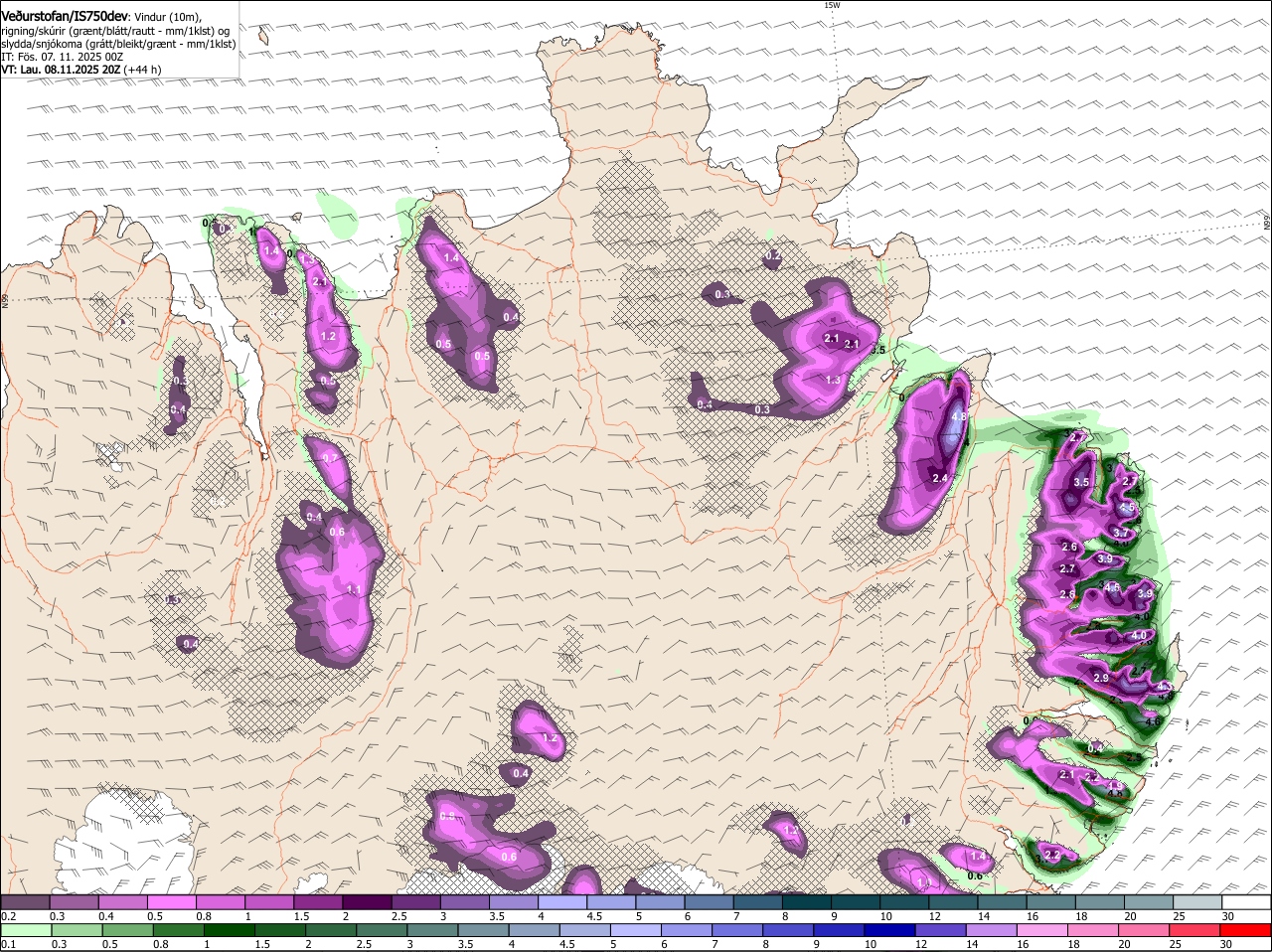Click the map value '3.5' on the east coast
Image resolution: width=1272 pixels, height=952 pixels.
tap(1082, 483)
